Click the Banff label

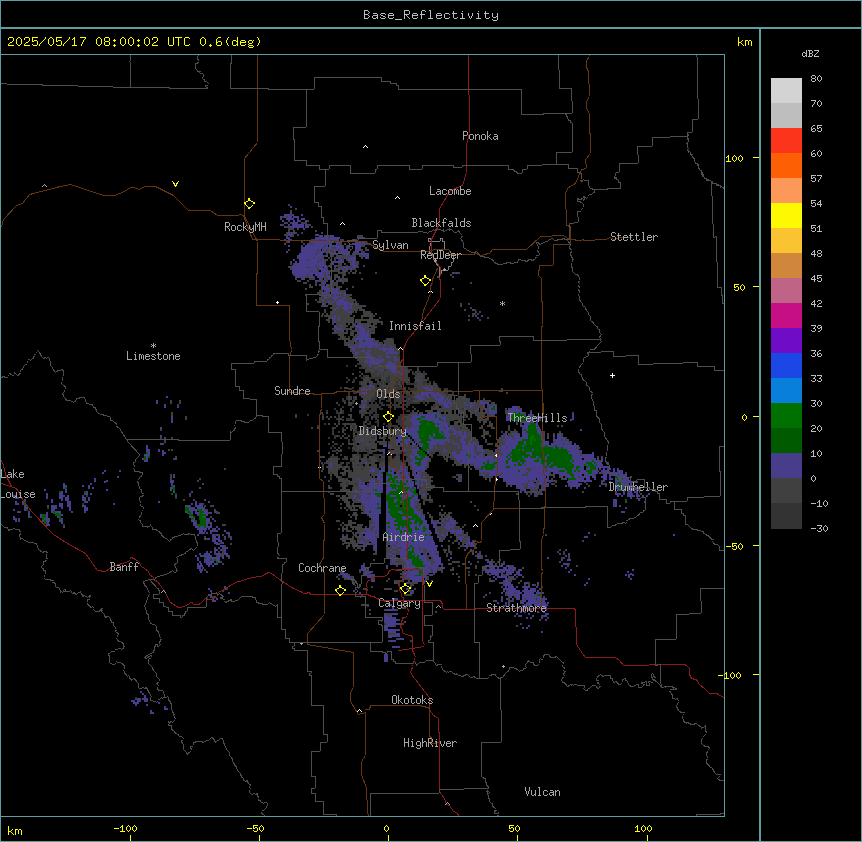124,567
